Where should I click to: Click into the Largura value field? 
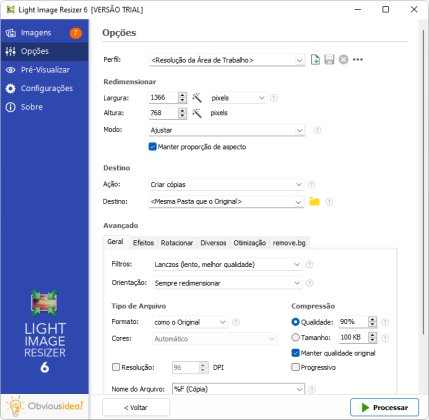point(163,98)
